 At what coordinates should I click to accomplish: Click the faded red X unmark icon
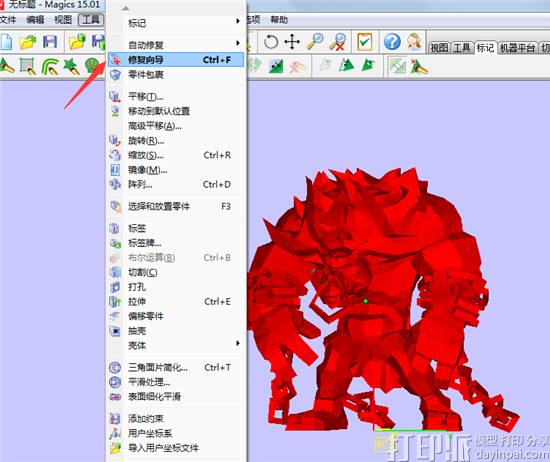tap(297, 66)
